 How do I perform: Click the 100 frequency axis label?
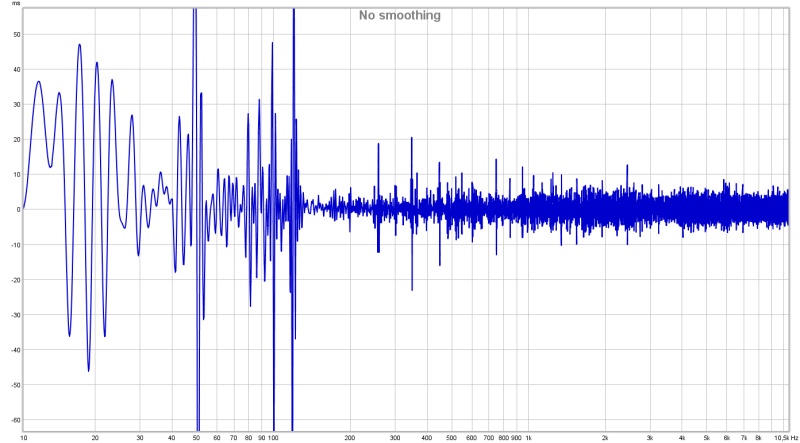tap(273, 438)
